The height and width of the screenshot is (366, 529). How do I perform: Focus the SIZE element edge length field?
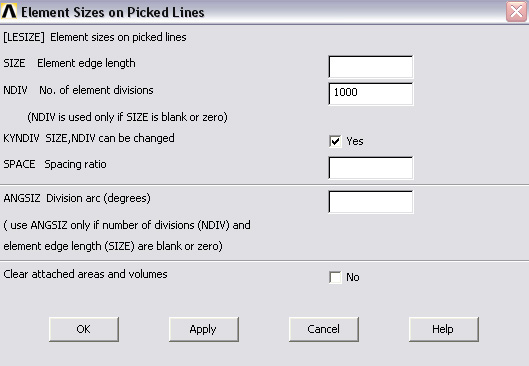(370, 67)
